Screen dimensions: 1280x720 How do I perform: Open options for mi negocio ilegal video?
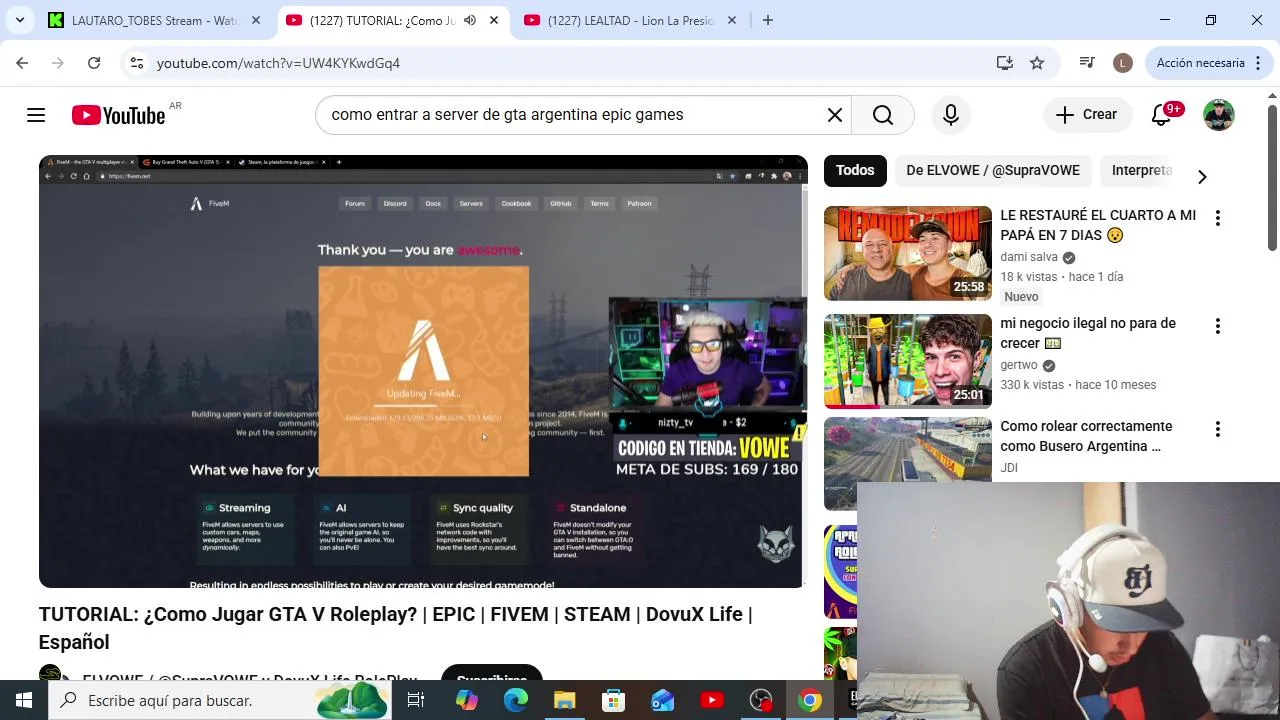[1218, 326]
